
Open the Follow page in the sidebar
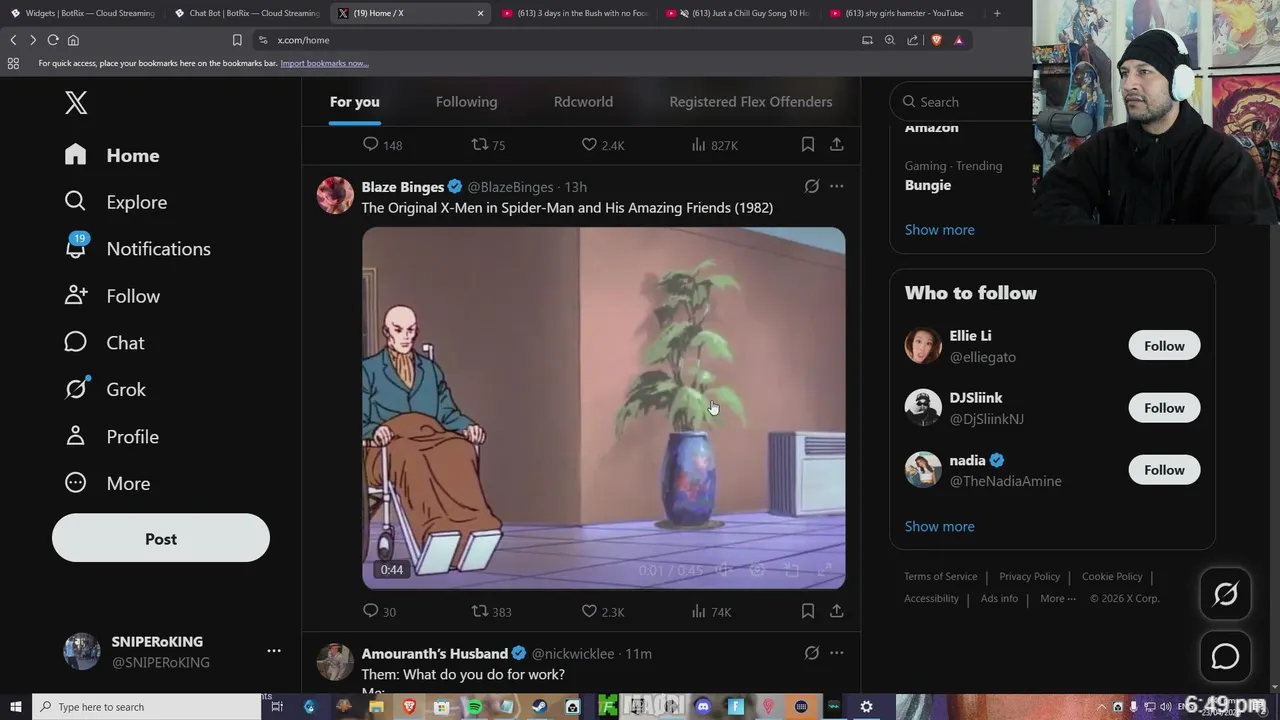[112, 296]
